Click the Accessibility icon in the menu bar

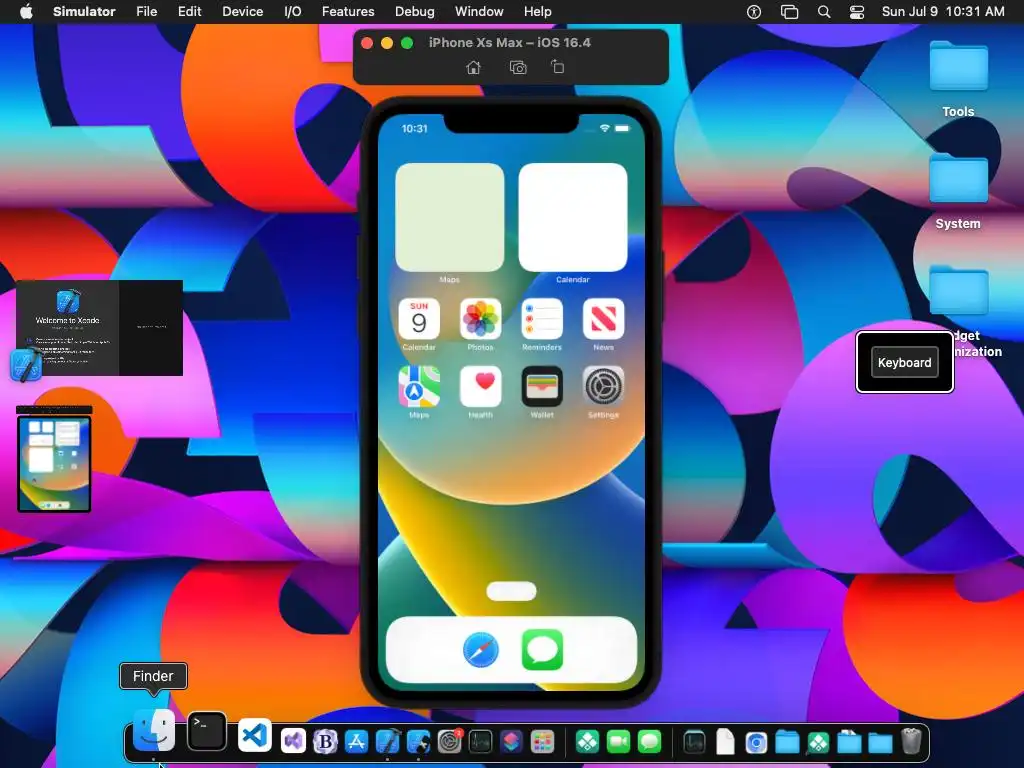754,12
